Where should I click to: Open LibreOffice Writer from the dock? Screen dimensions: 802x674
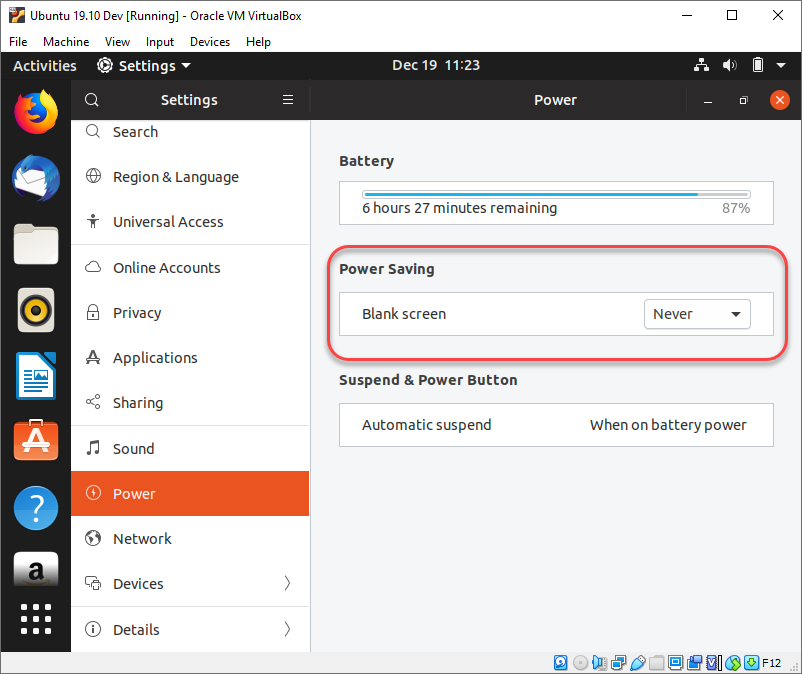click(36, 375)
